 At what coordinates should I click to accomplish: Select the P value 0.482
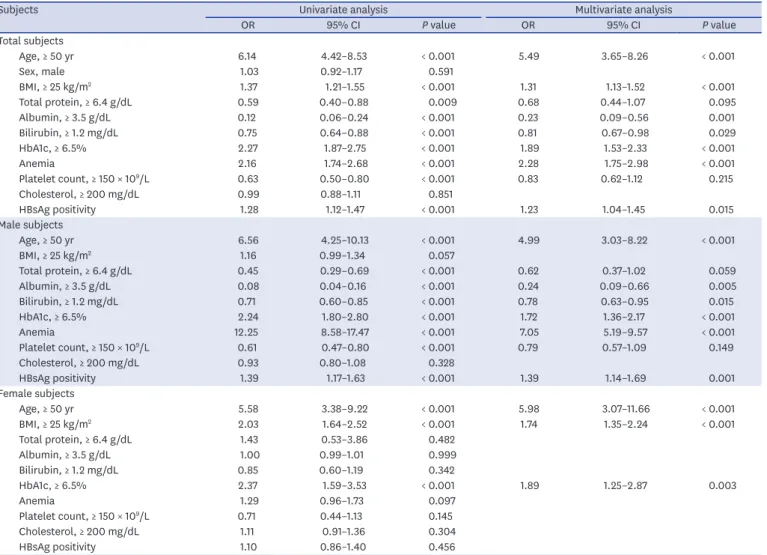442,440
